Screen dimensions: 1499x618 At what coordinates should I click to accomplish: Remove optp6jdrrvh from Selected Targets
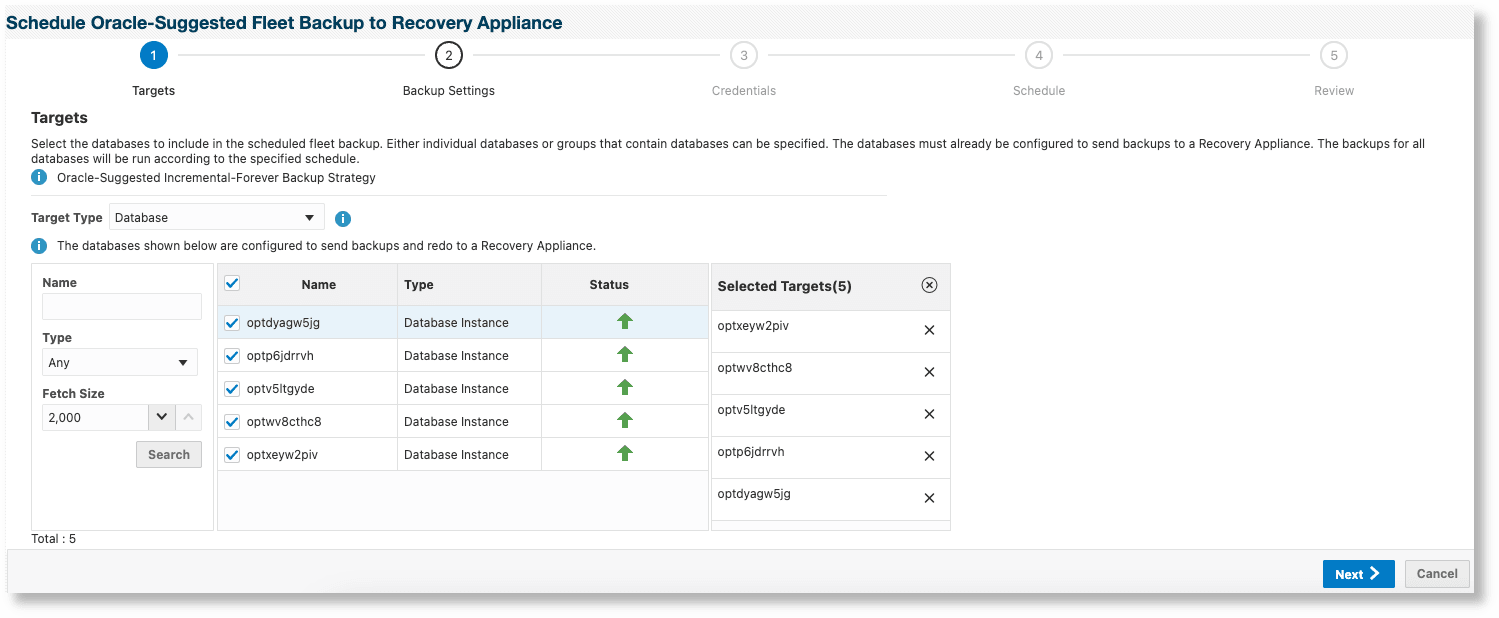(x=929, y=456)
